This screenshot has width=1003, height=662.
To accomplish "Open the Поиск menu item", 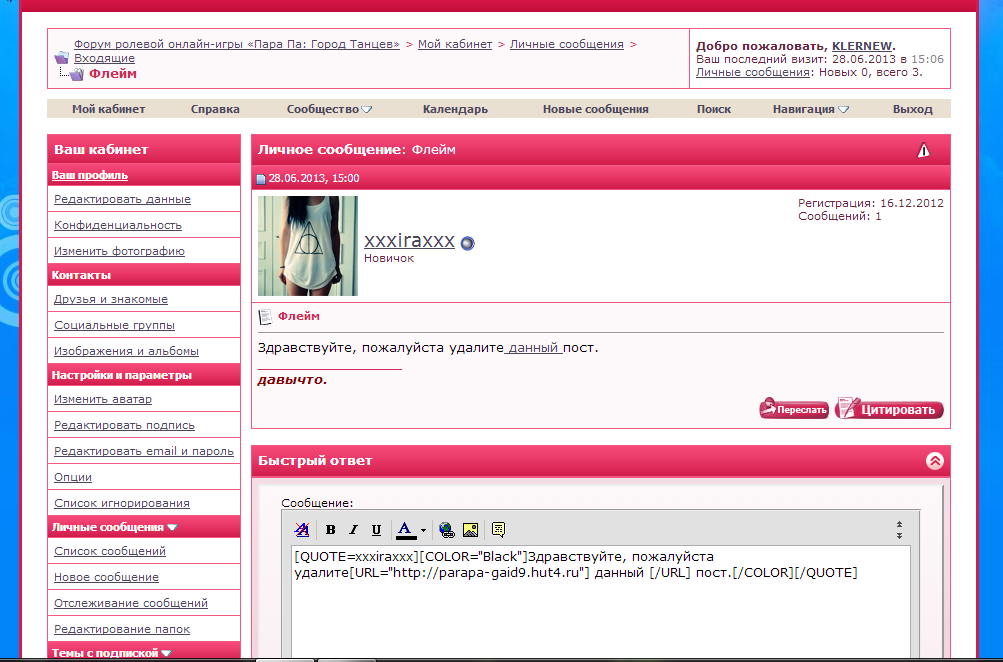I will tap(714, 109).
